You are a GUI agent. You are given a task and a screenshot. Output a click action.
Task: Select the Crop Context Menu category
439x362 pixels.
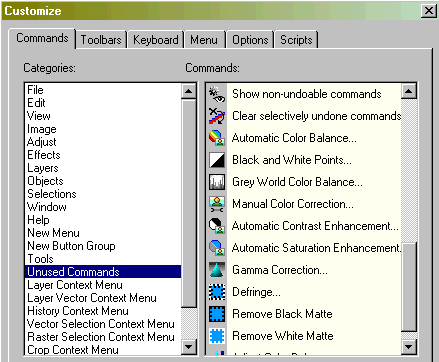tap(103, 350)
